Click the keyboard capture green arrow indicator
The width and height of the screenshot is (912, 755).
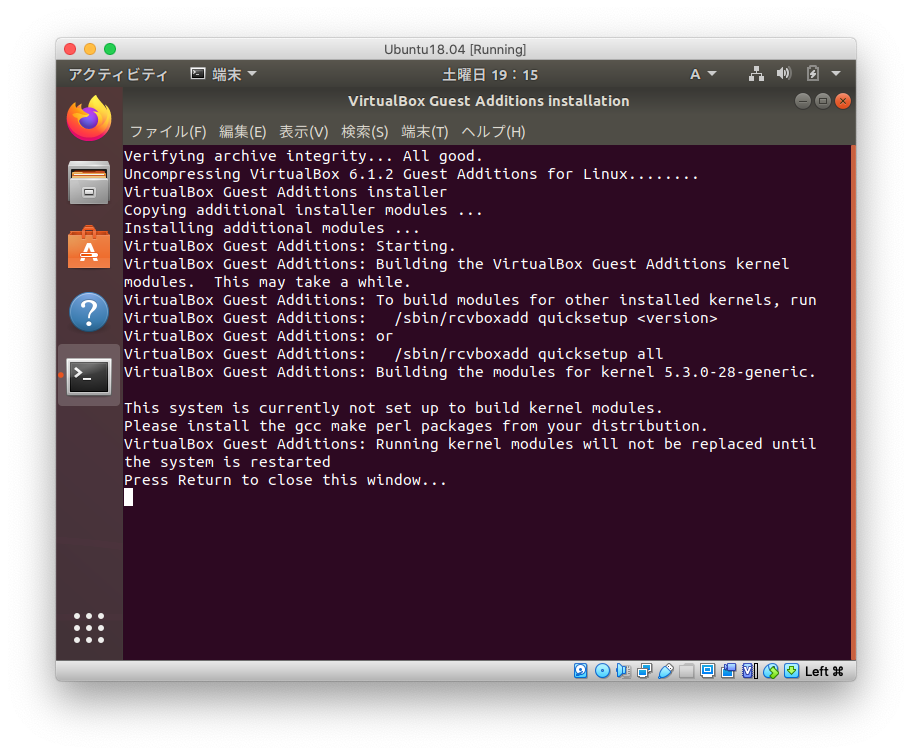(792, 671)
